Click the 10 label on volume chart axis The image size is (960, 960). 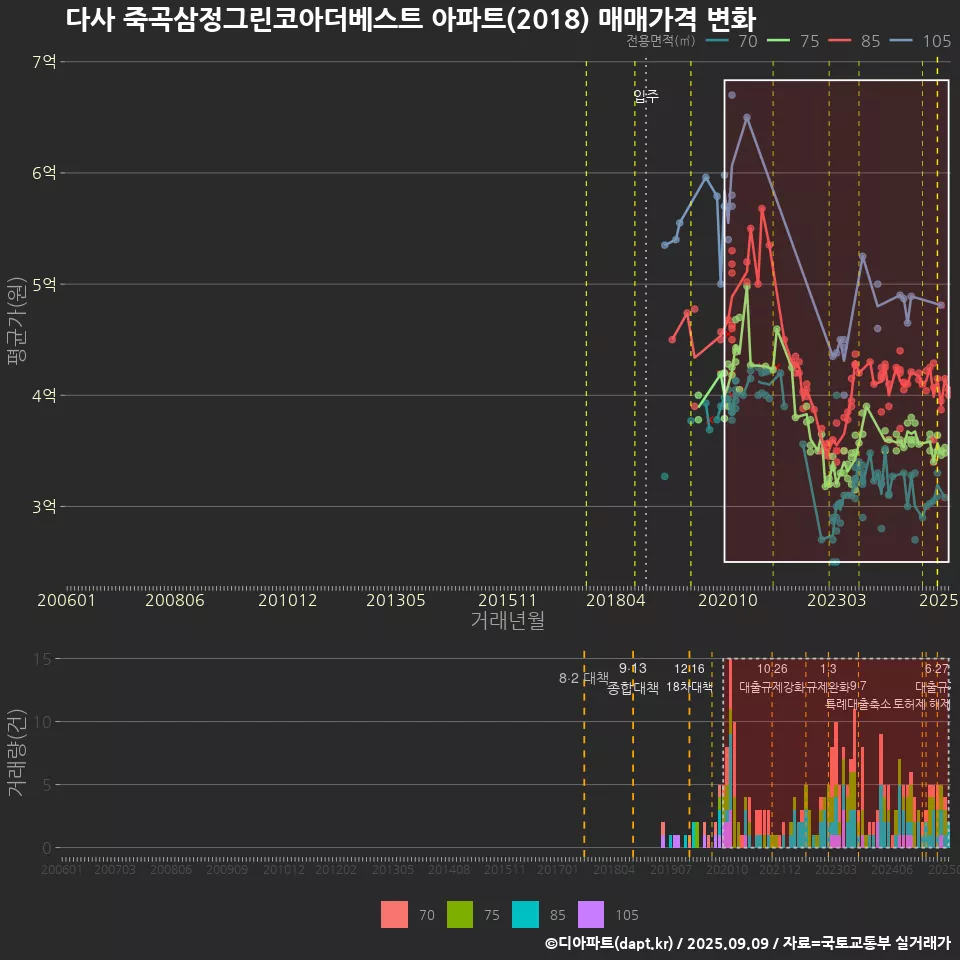[x=43, y=722]
